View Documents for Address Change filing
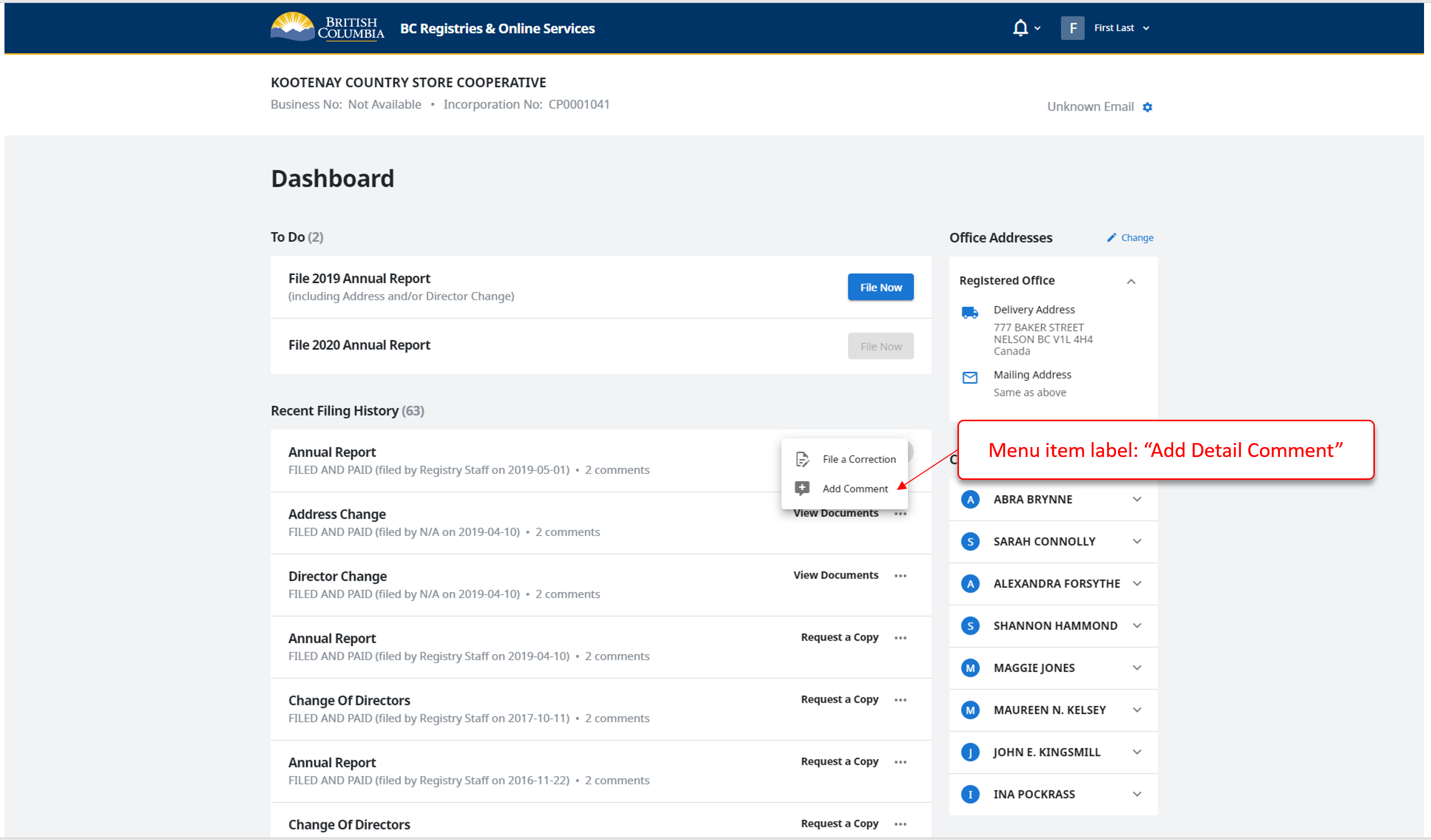The width and height of the screenshot is (1431, 840). pyautogui.click(x=835, y=514)
